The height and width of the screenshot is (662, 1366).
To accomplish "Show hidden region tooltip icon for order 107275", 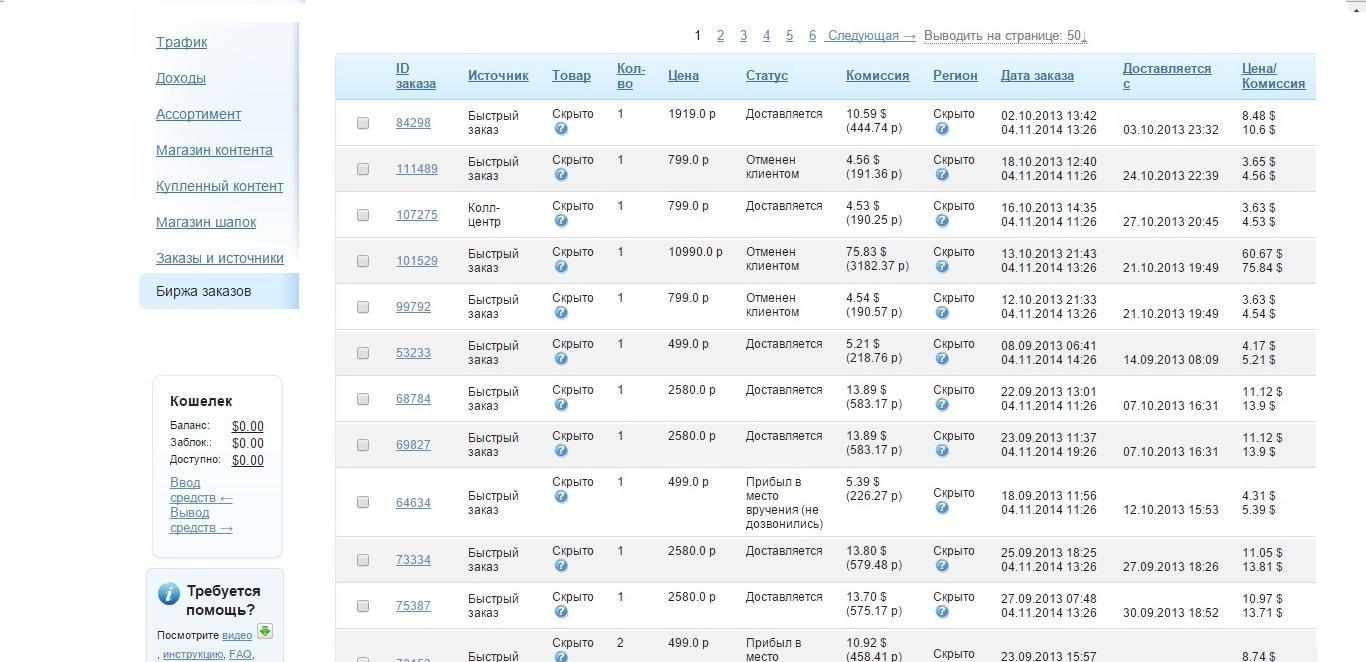I will (942, 221).
